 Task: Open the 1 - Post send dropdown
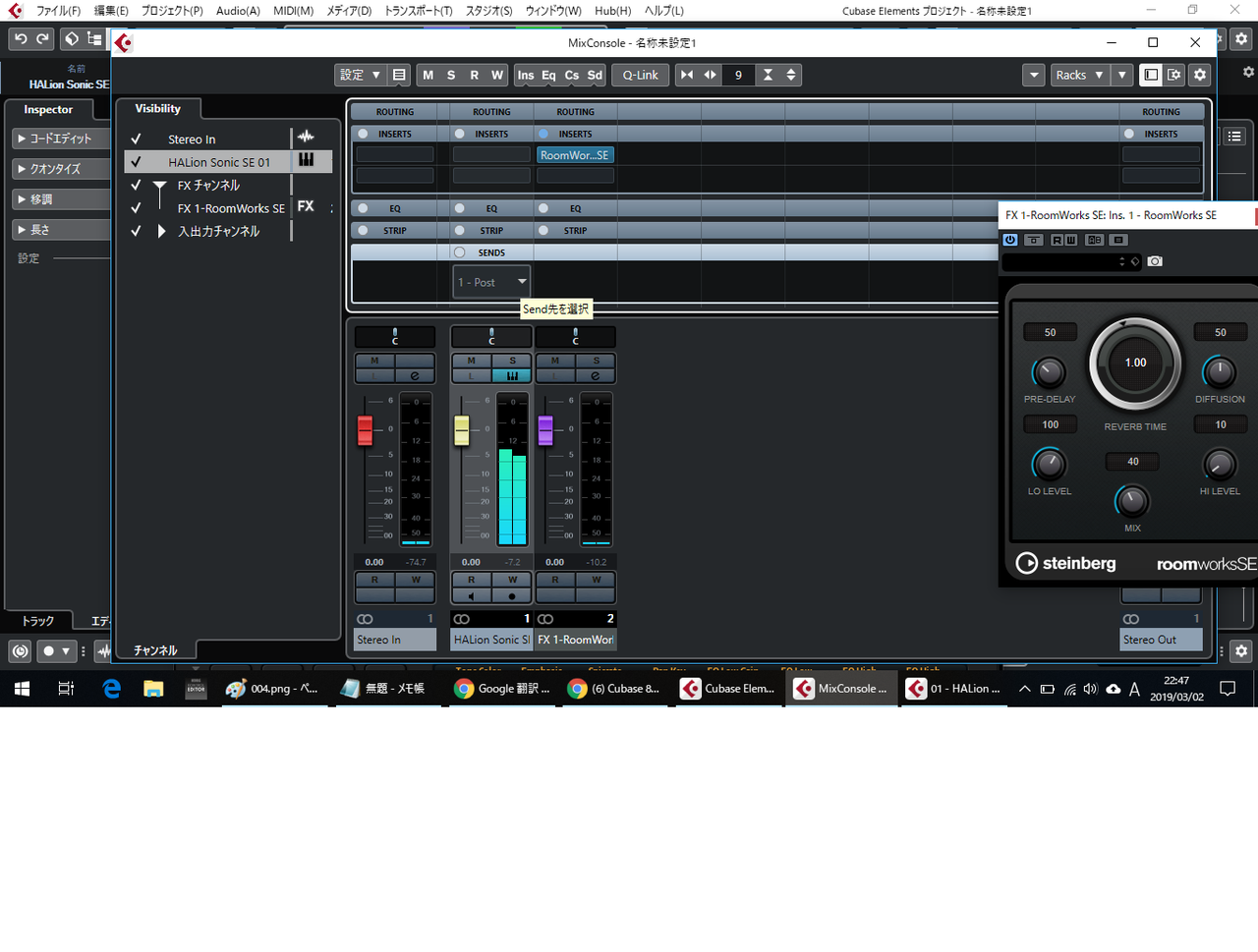[x=491, y=282]
